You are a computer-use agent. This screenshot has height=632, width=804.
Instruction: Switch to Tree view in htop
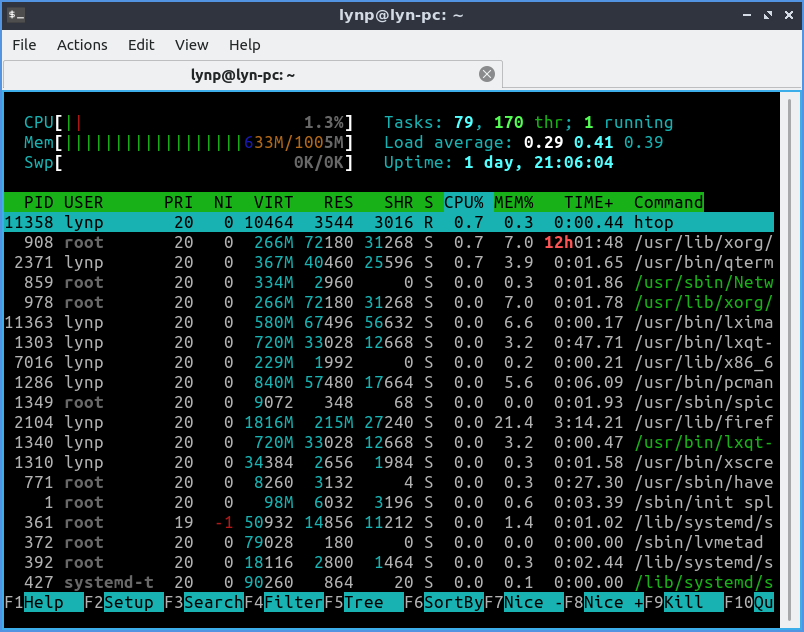pyautogui.click(x=363, y=602)
